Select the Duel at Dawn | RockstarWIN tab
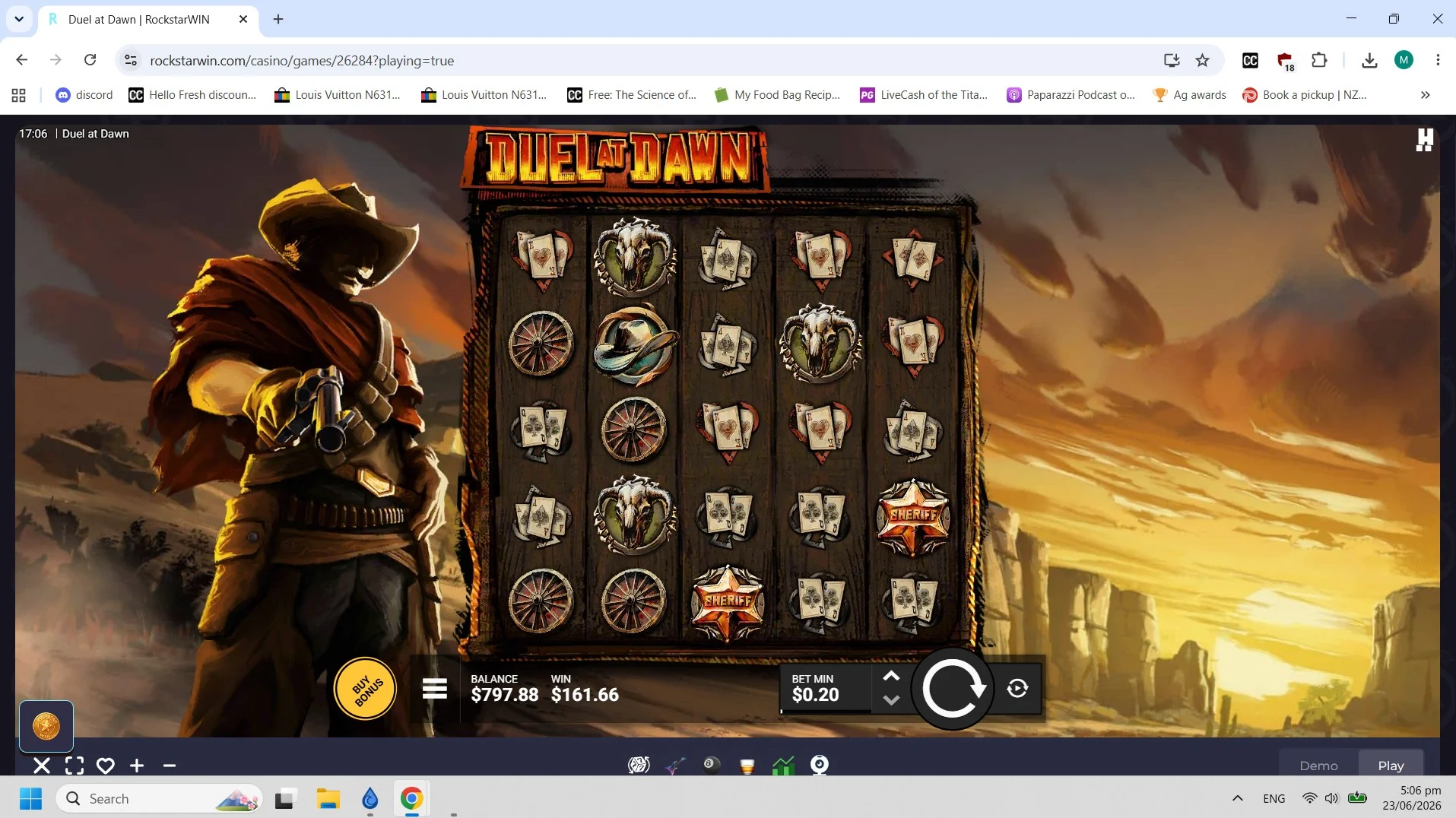Screen dimensions: 1456x818 pyautogui.click(x=148, y=19)
